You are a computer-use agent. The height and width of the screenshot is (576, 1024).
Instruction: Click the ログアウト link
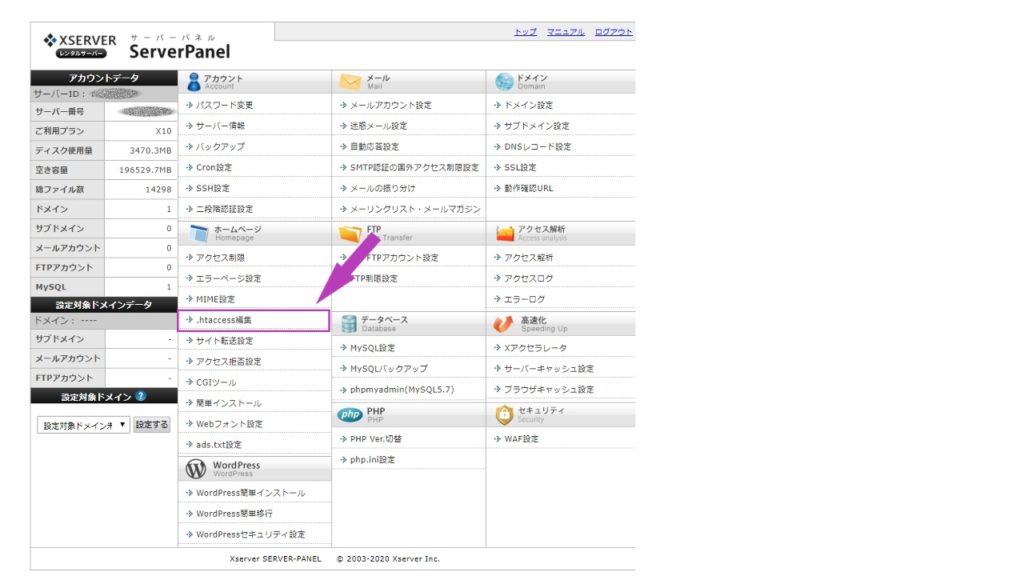tap(613, 31)
